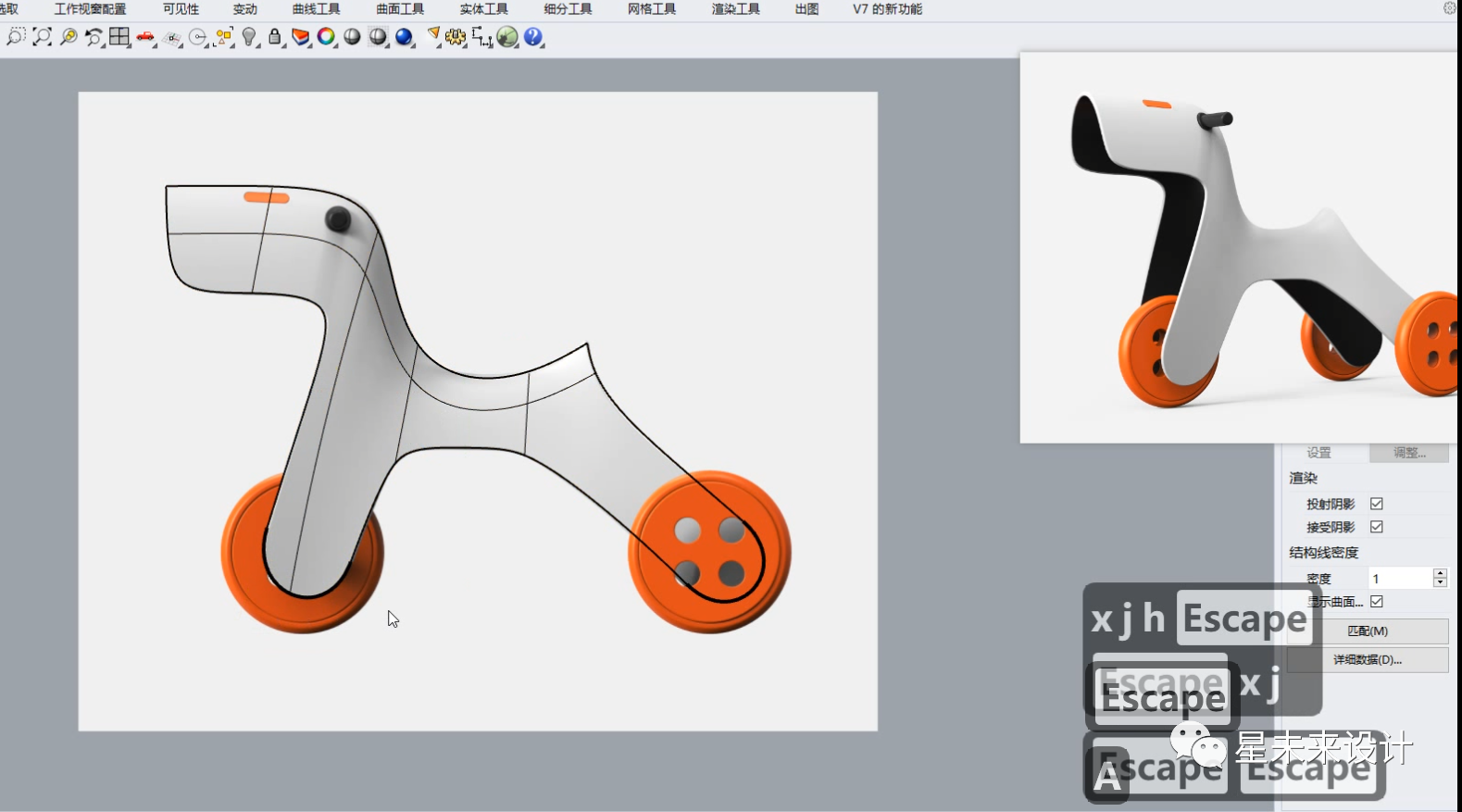1462x812 pixels.
Task: Switch to the 渲染工具 tab
Action: [x=736, y=9]
